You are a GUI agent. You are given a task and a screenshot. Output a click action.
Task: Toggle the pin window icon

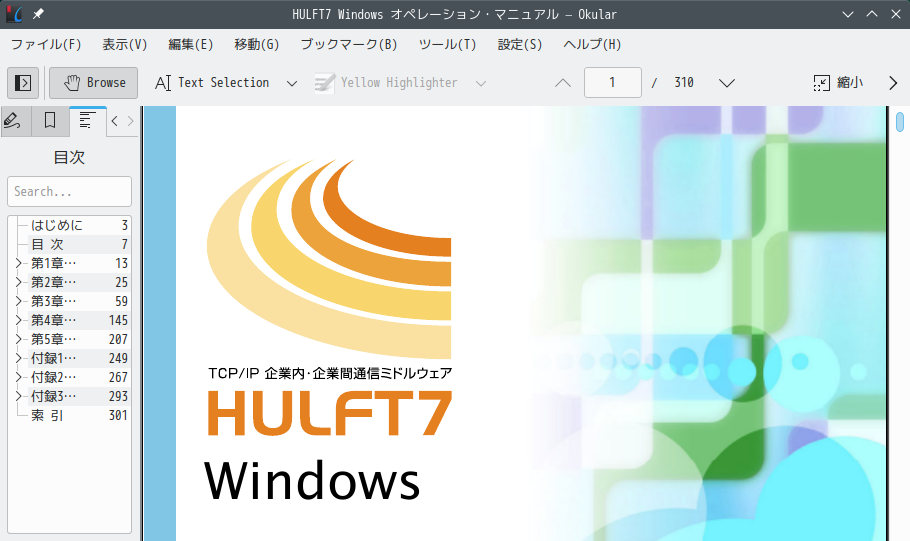click(x=38, y=14)
